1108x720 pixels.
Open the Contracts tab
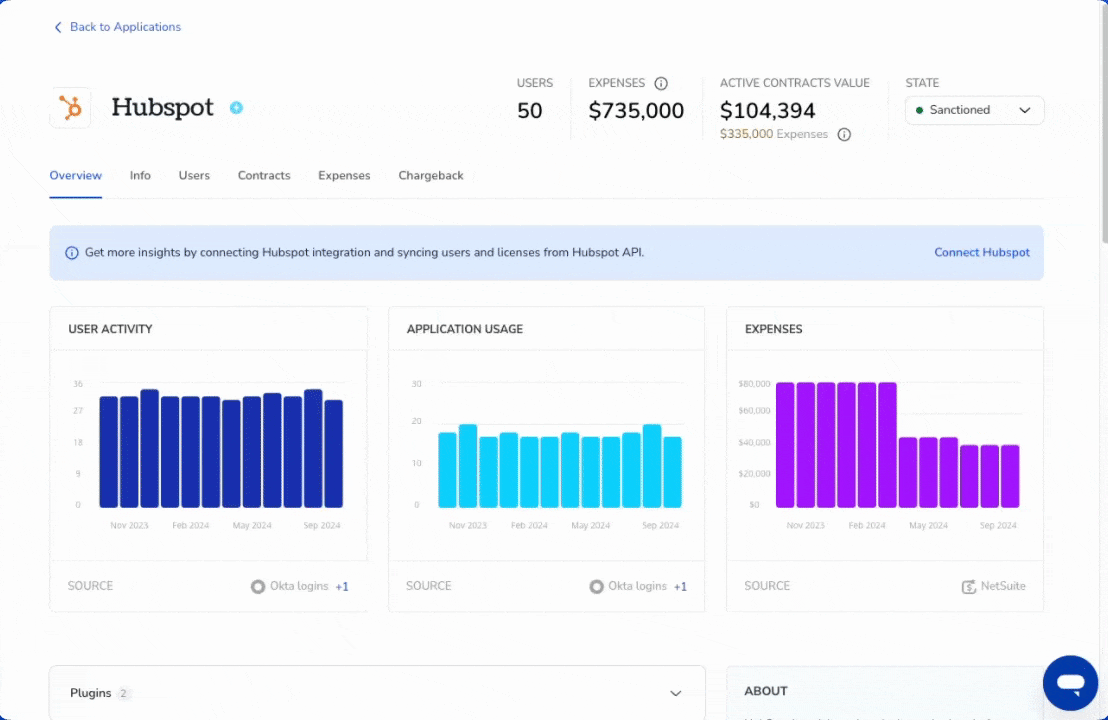[x=264, y=175]
